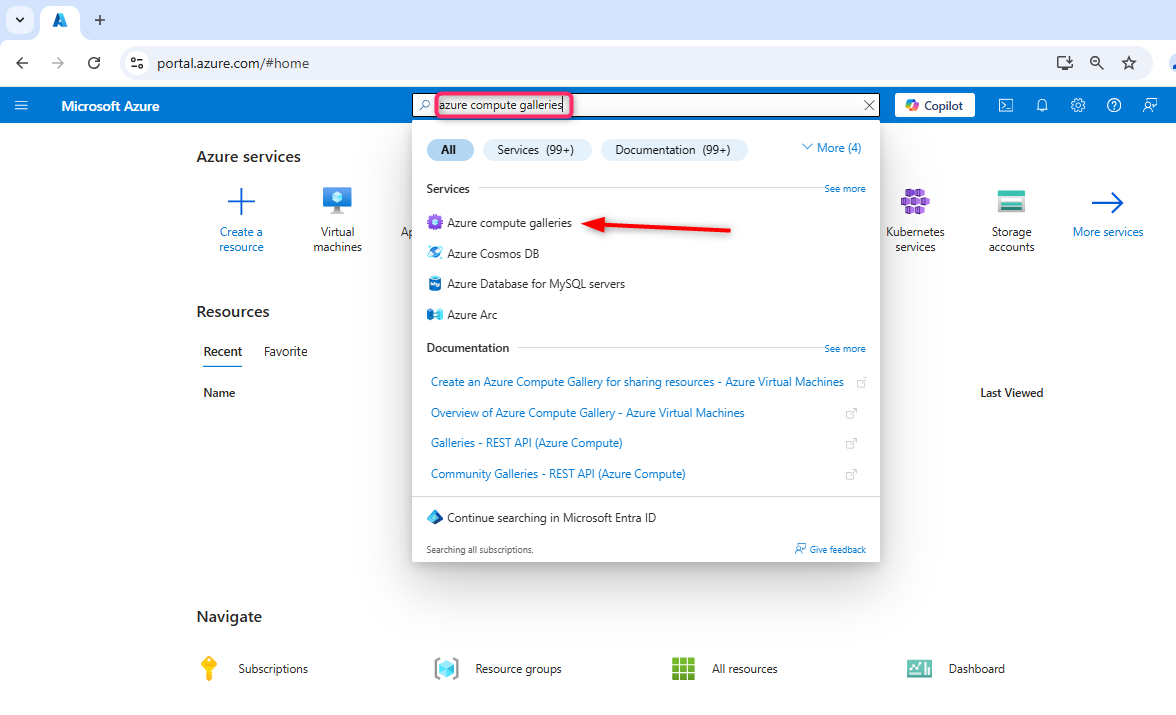
Task: Click the Azure compute galleries gear icon
Action: tap(434, 222)
